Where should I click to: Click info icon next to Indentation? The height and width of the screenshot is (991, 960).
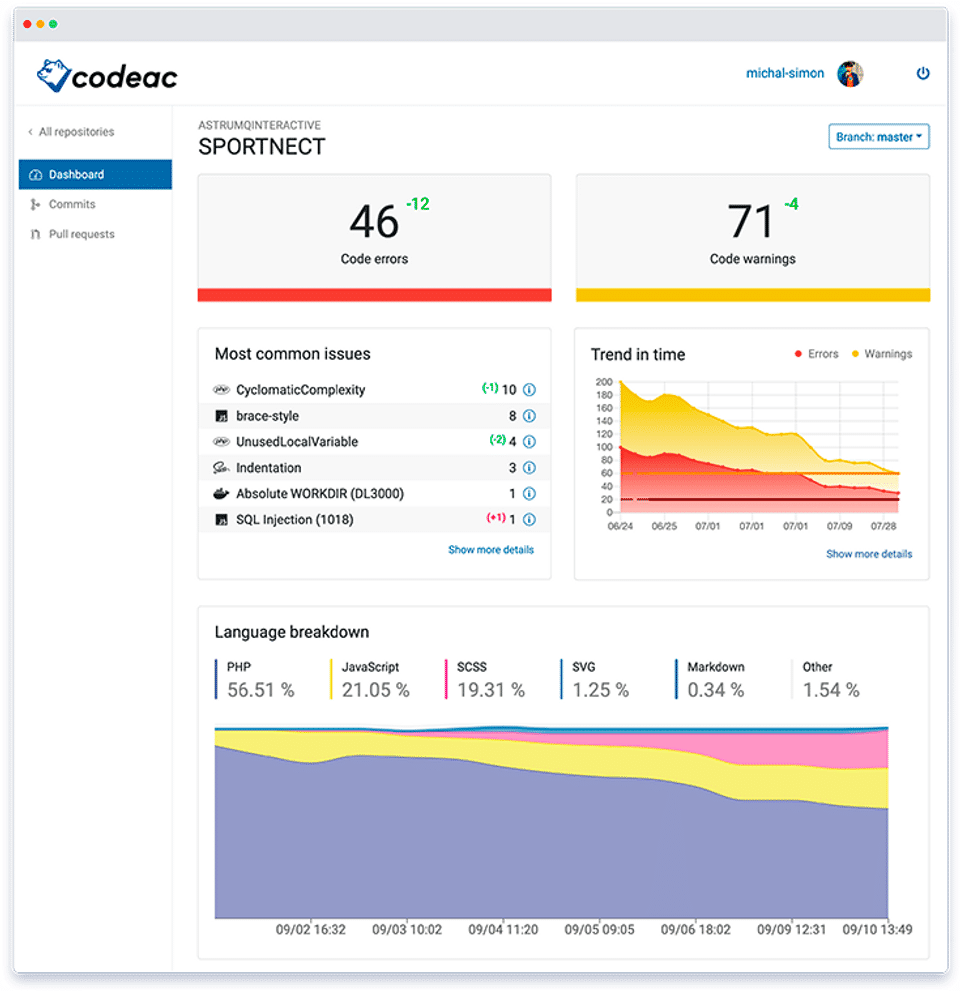pyautogui.click(x=530, y=468)
